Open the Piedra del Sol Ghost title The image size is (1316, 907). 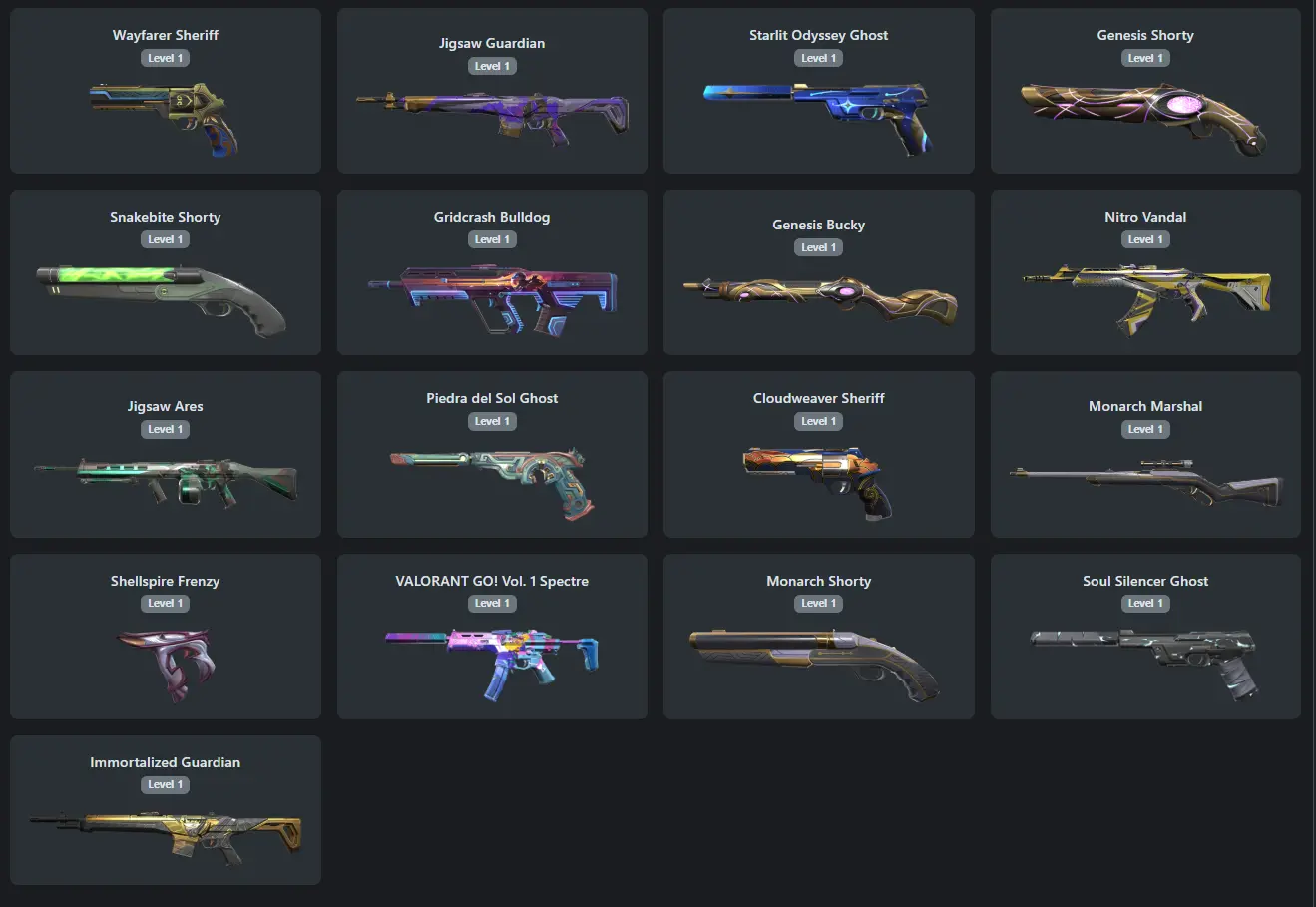(x=492, y=398)
